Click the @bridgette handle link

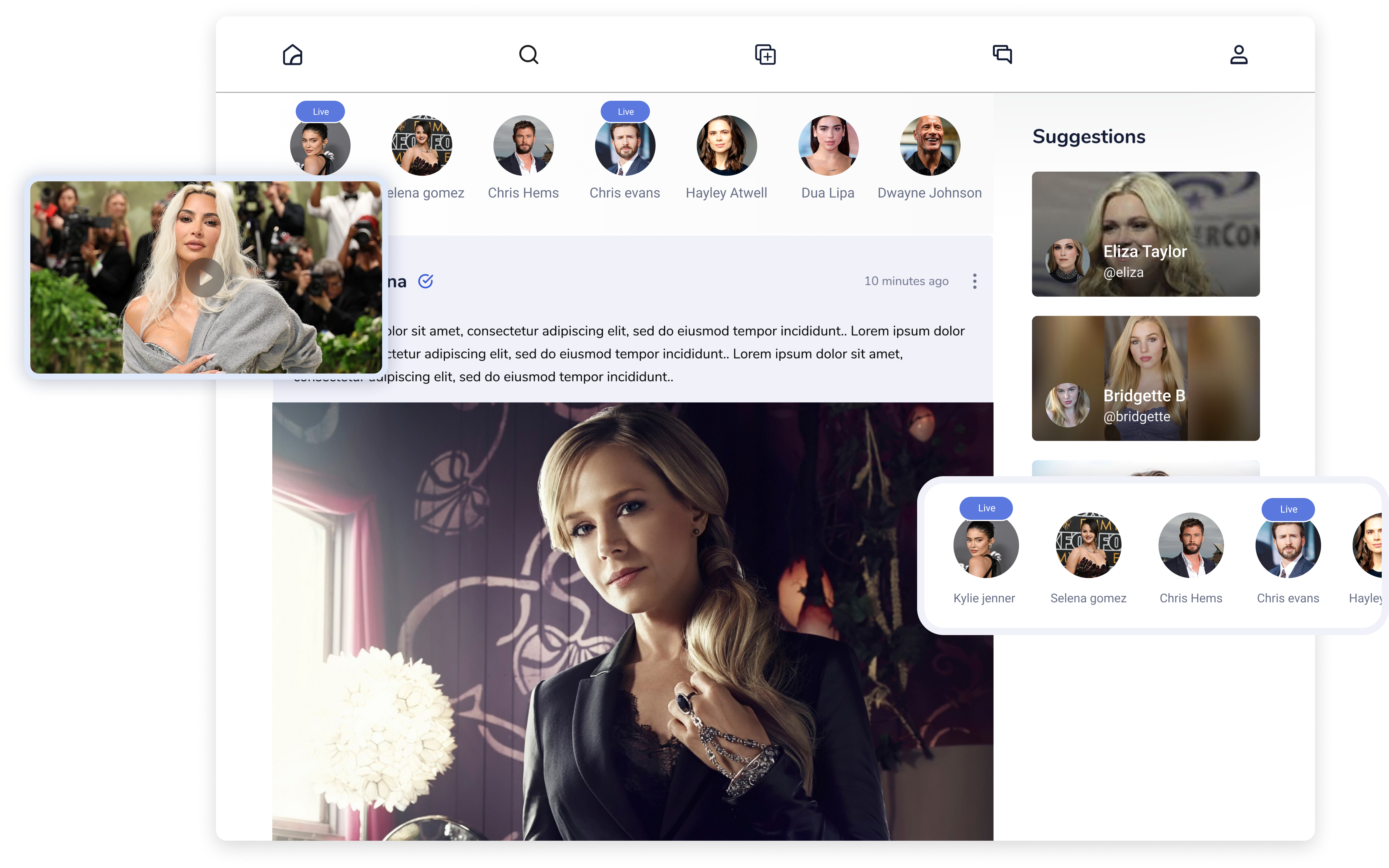point(1136,417)
